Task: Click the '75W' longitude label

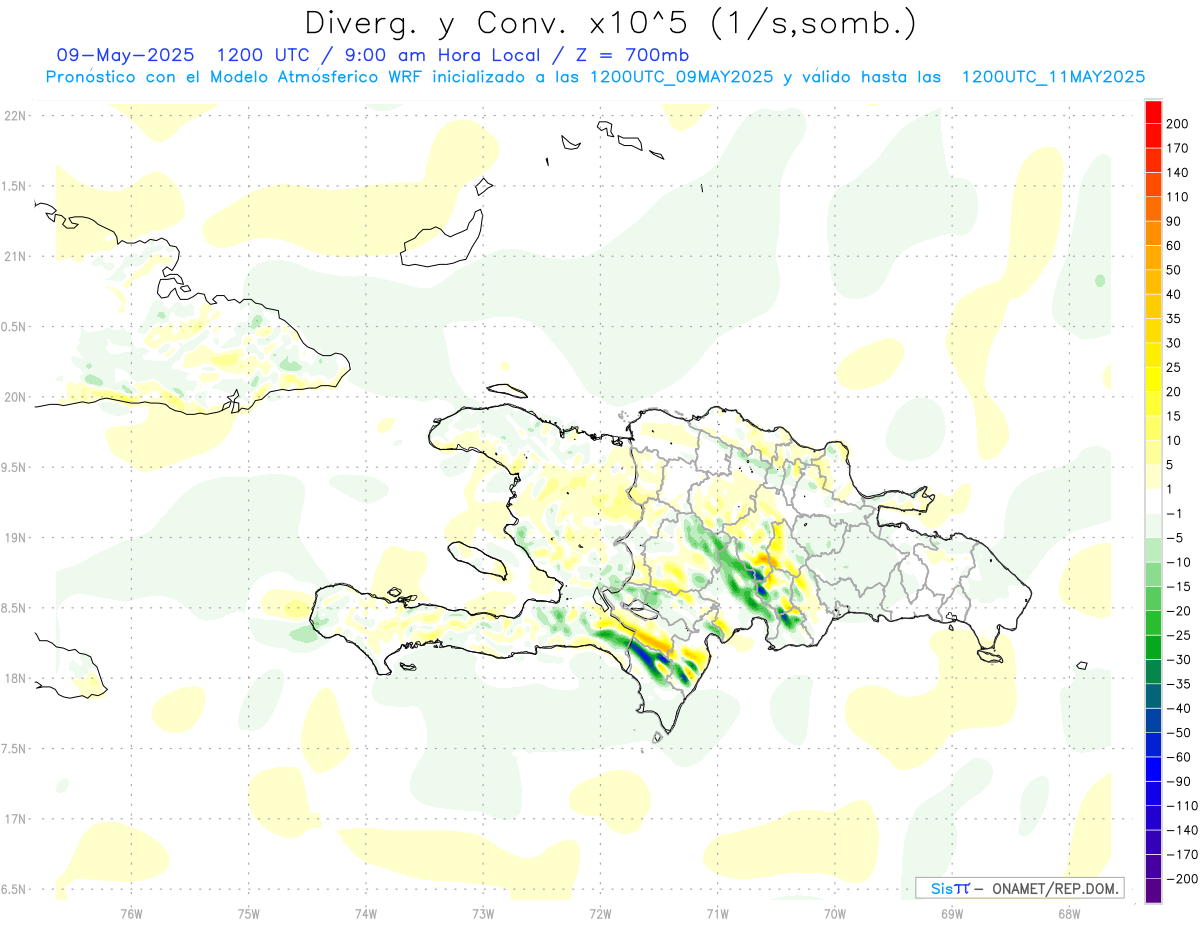Action: 249,914
